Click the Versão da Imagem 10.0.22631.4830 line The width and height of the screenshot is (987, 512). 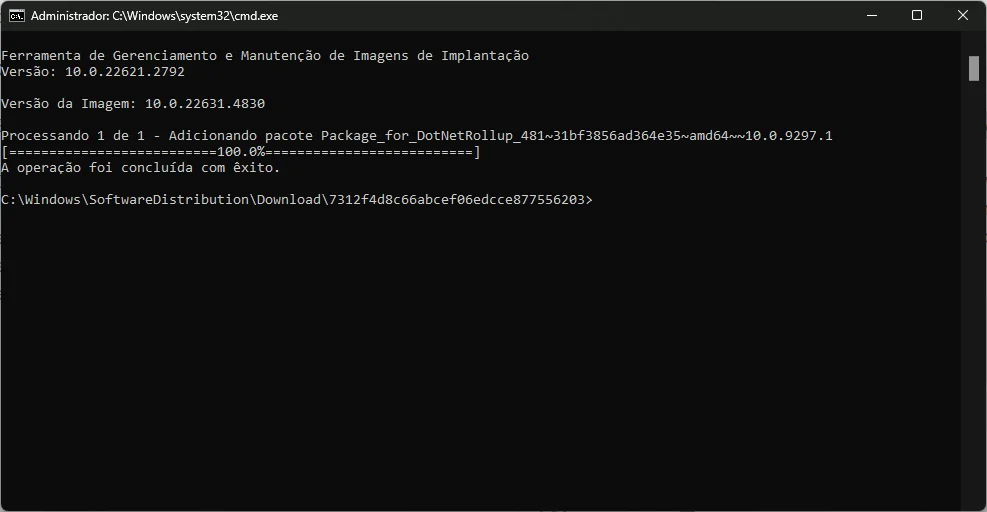(x=133, y=103)
